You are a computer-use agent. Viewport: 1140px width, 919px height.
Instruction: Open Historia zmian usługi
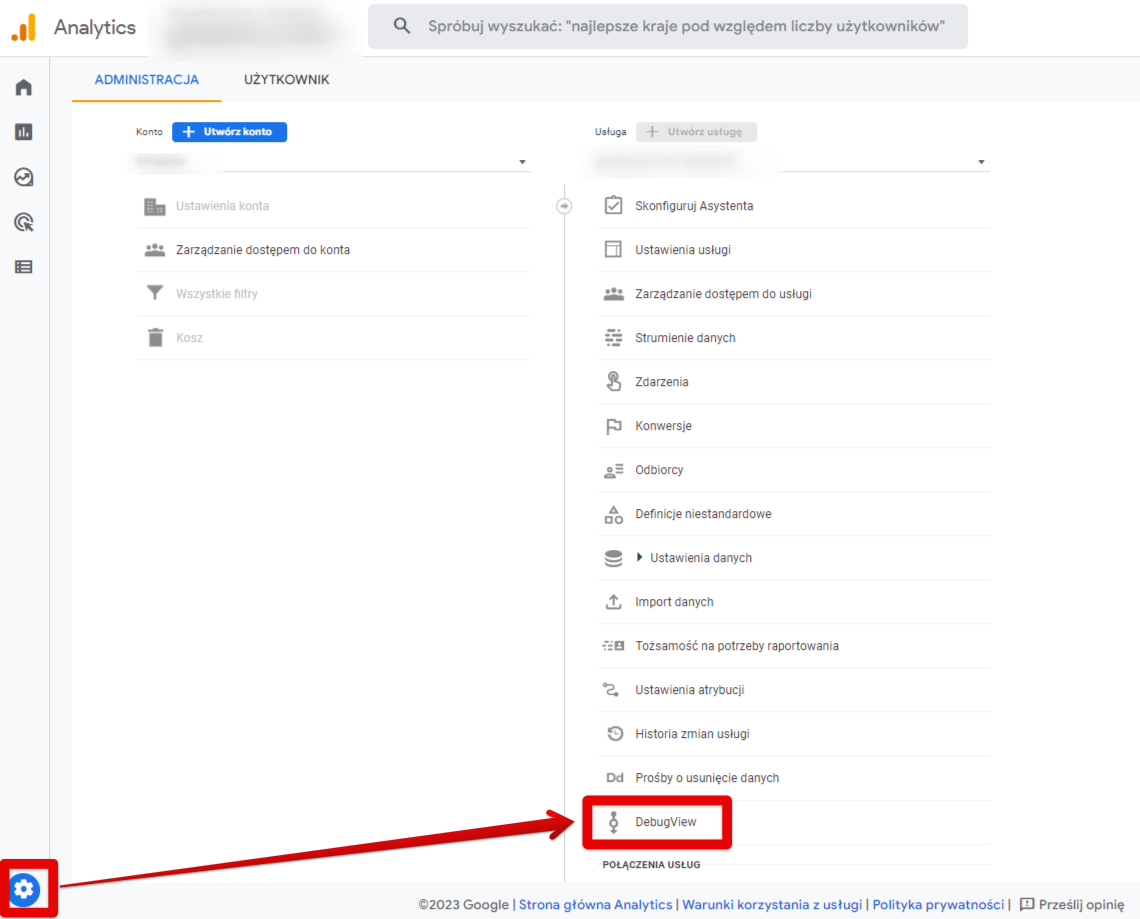pos(793,734)
